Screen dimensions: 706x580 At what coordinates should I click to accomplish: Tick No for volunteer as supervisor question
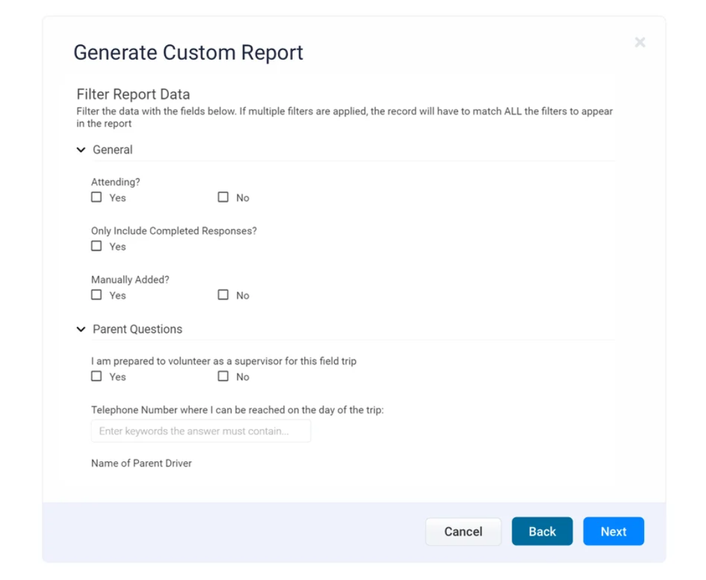pos(223,376)
